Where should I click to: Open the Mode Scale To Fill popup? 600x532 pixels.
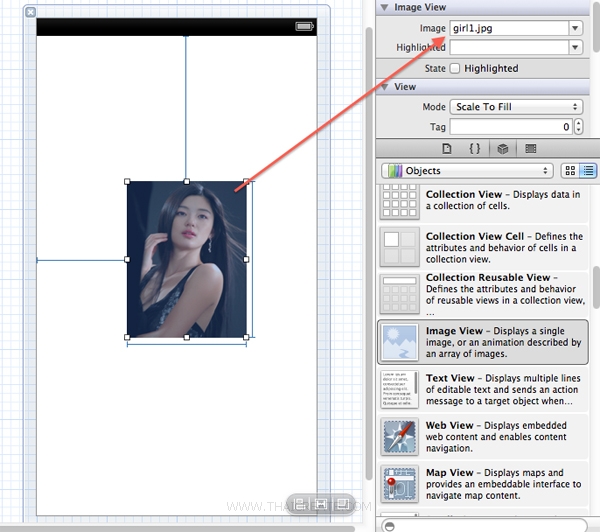(516, 107)
